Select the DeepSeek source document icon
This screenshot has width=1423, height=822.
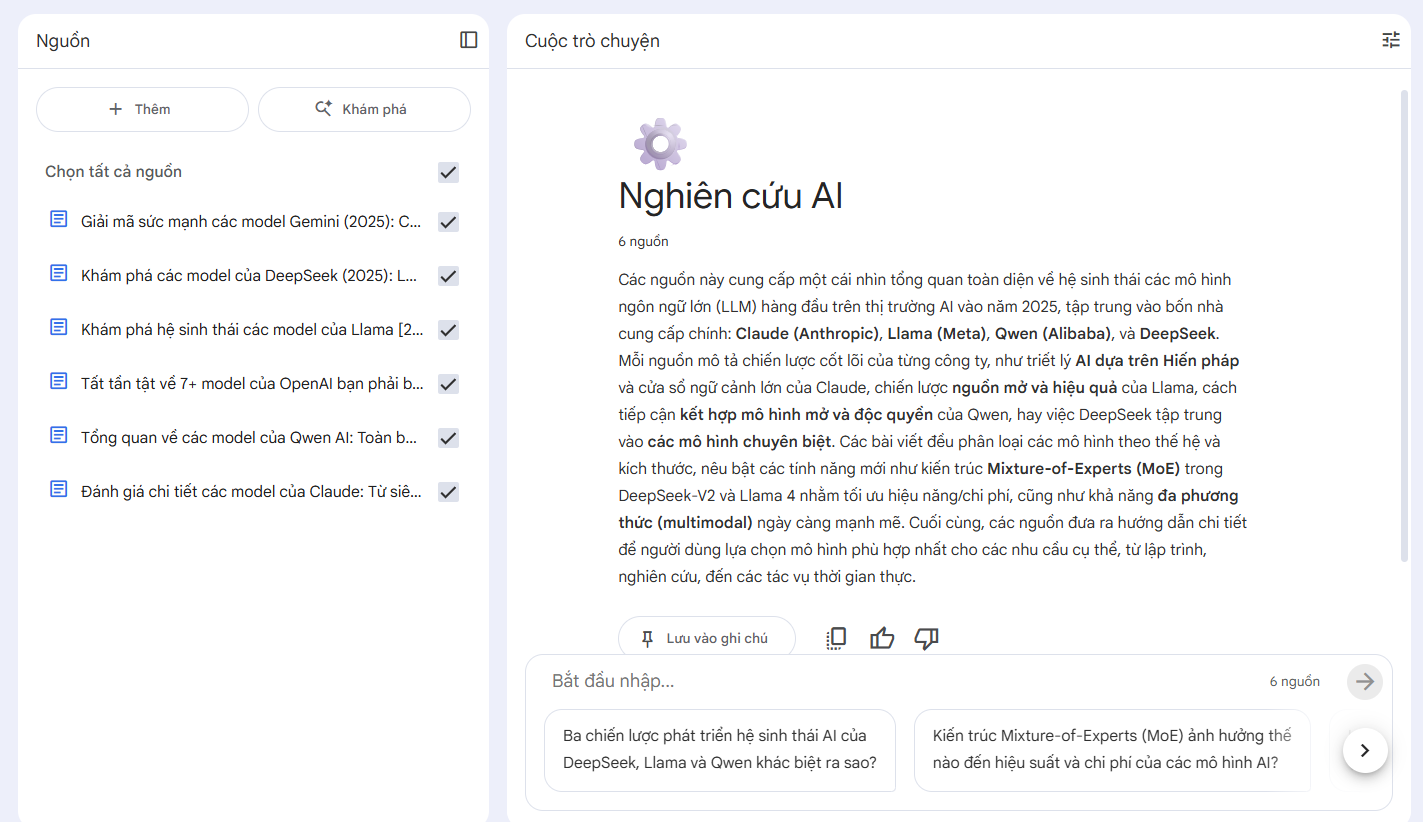pyautogui.click(x=58, y=272)
